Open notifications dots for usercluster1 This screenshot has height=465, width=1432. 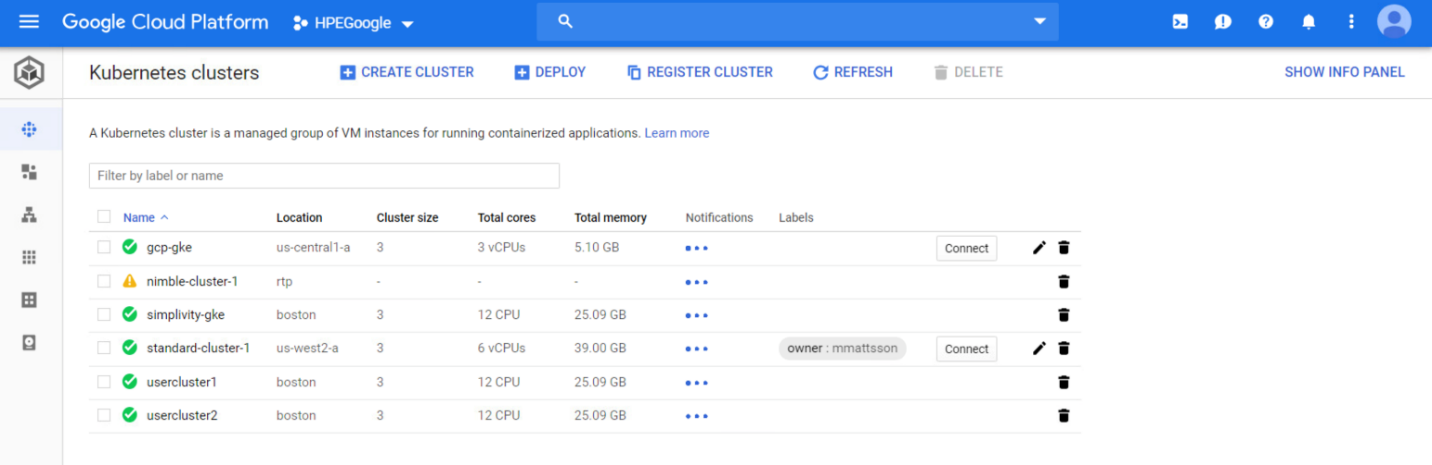click(x=697, y=382)
